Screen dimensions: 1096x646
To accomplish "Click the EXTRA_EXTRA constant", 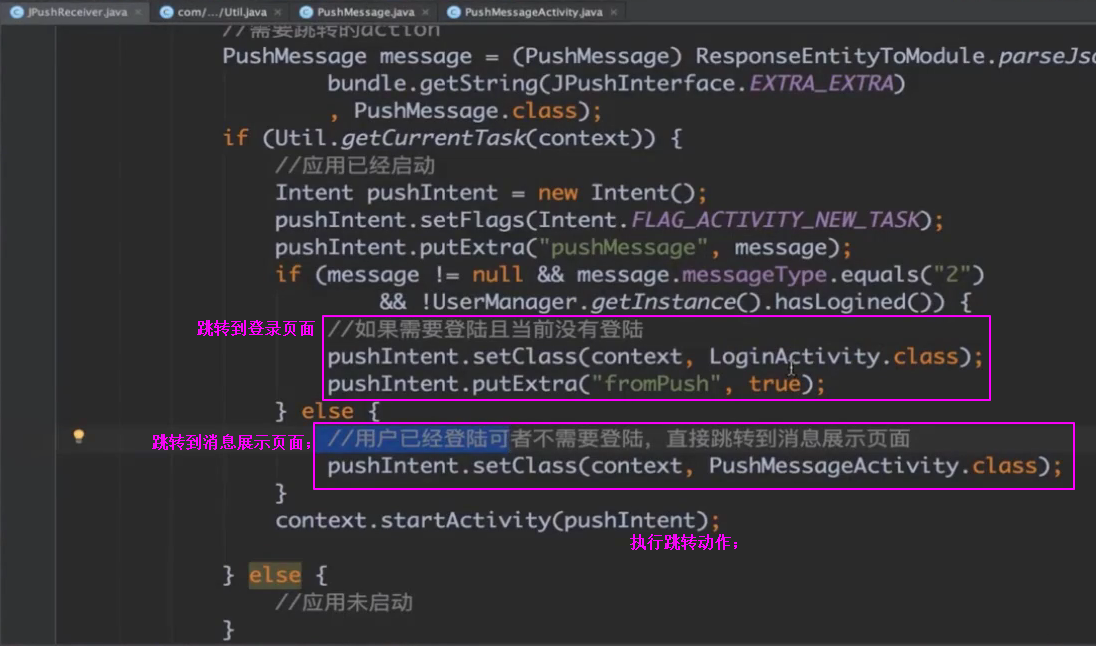I will point(821,83).
